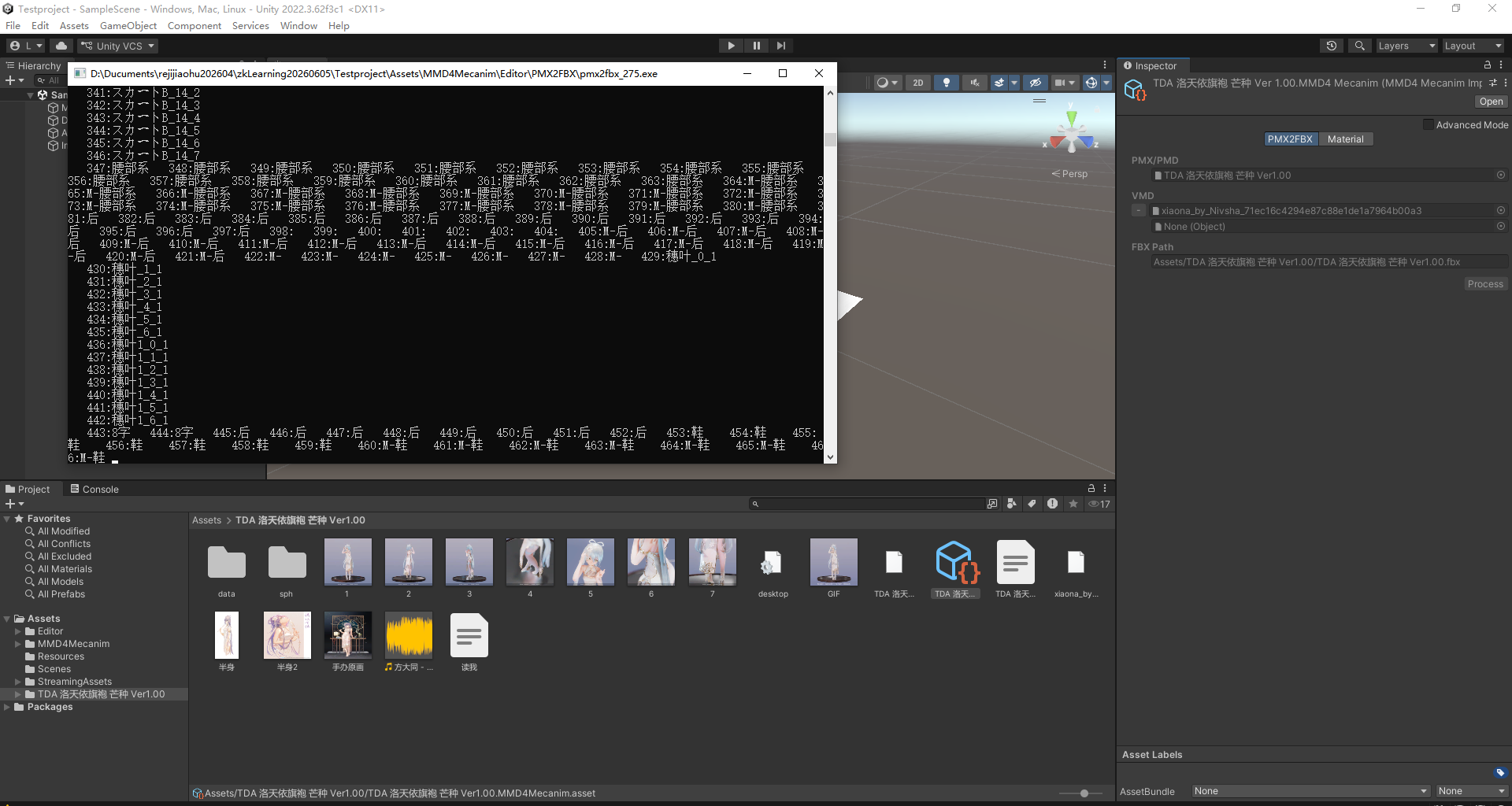This screenshot has height=806, width=1512.
Task: Open the File menu
Action: [x=13, y=26]
